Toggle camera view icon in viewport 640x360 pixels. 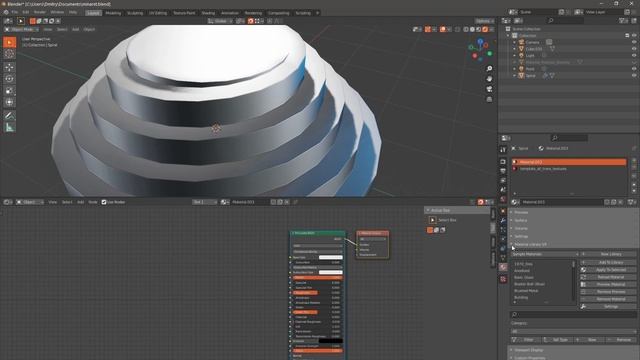point(489,89)
